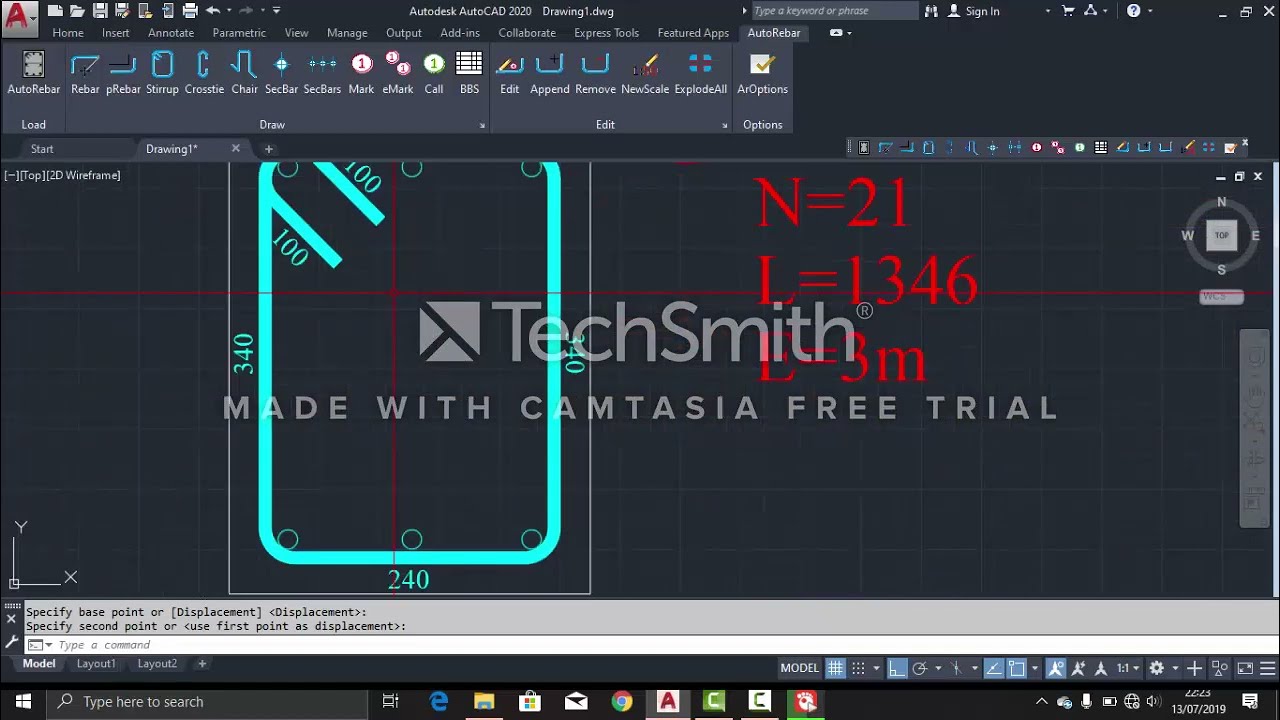Select the Remove tool
Screen dimensions: 1280x720
coord(595,74)
